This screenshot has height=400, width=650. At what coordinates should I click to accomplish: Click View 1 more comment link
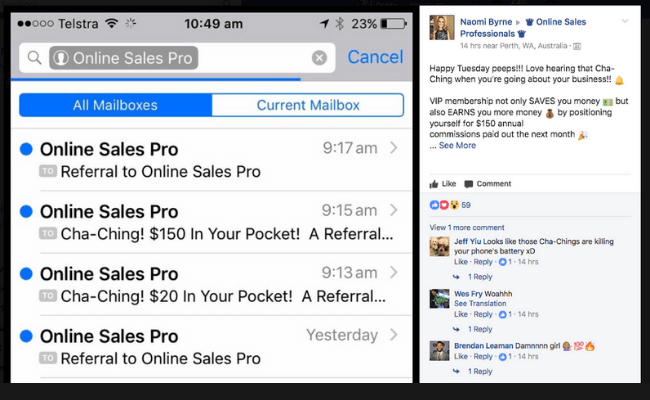(467, 228)
